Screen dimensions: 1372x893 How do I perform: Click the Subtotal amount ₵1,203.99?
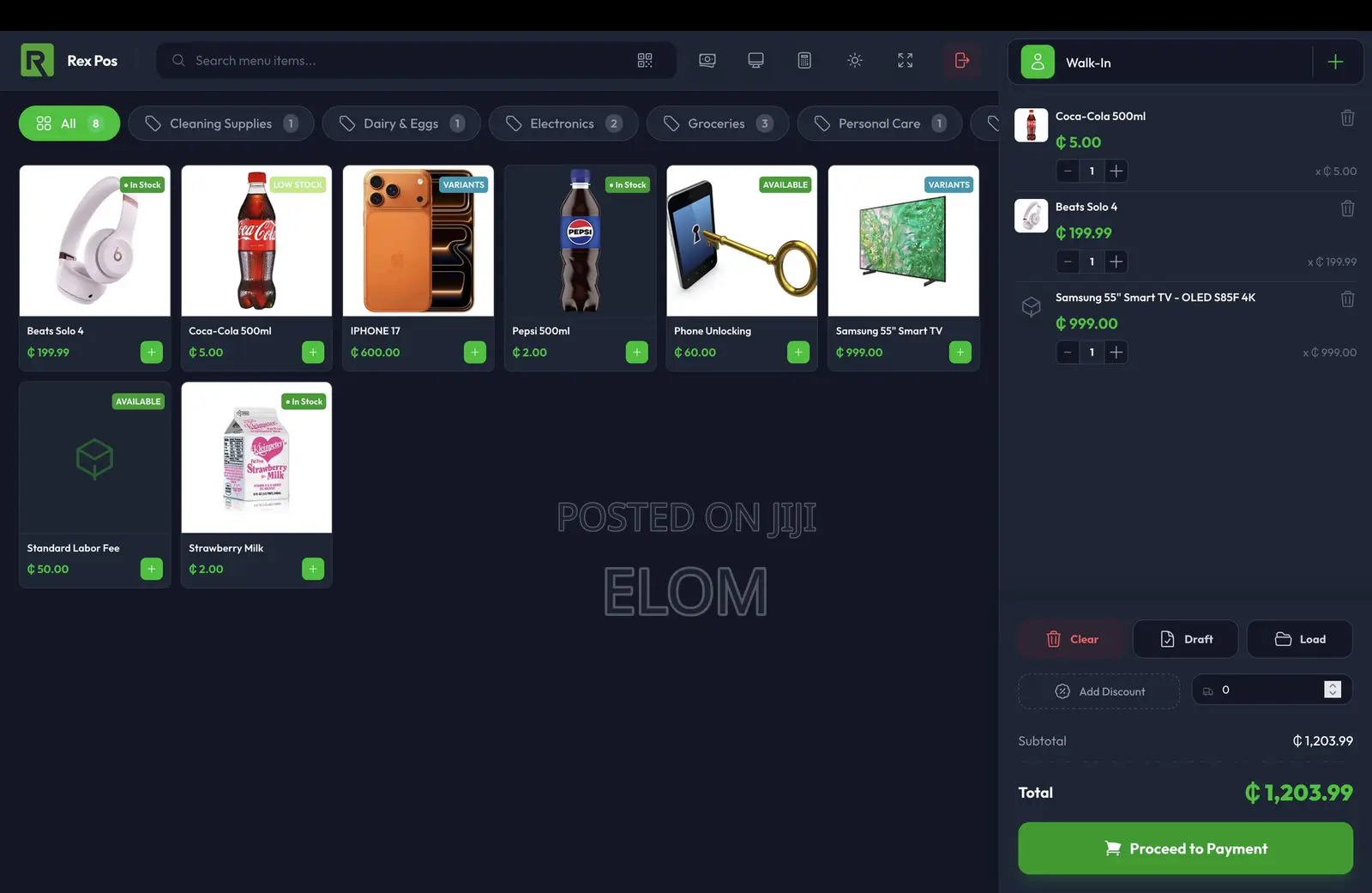tap(1322, 741)
